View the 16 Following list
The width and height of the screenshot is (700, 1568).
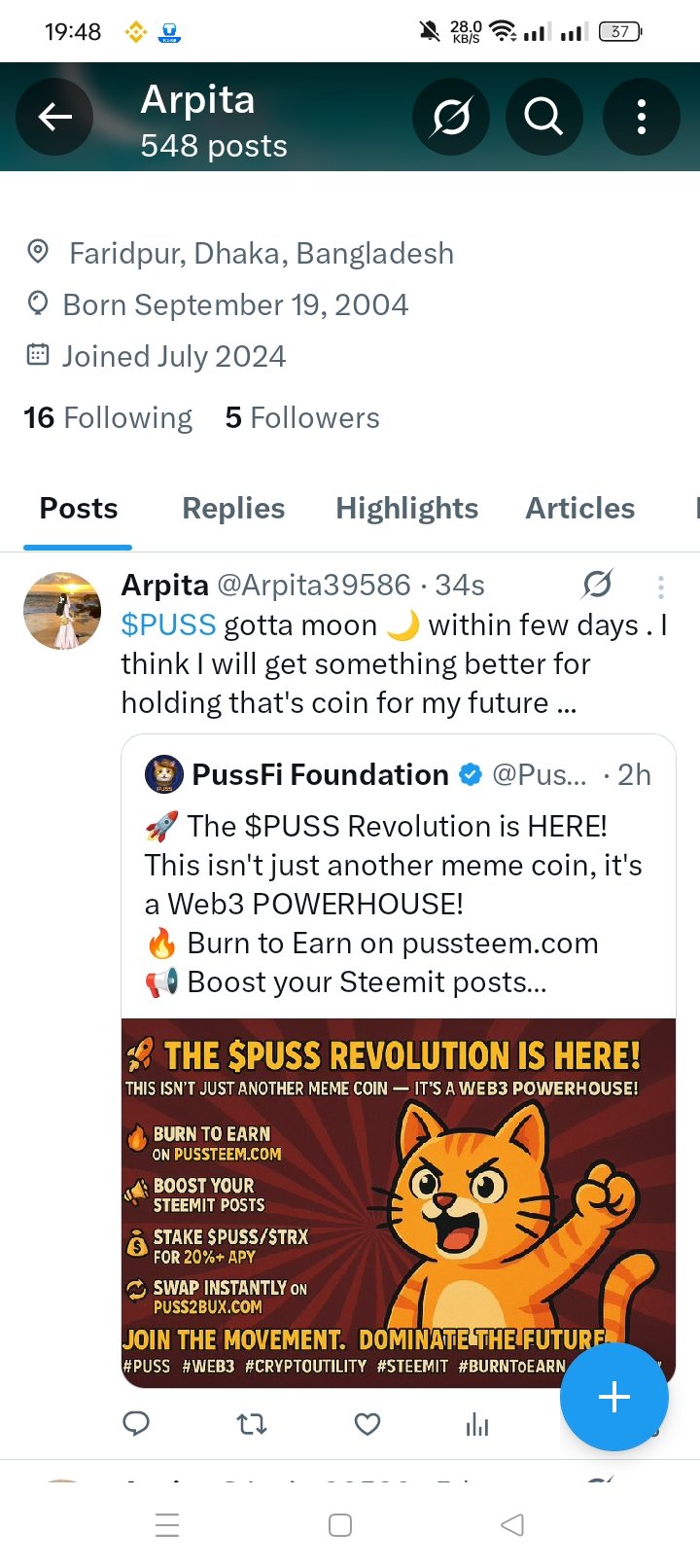click(x=108, y=418)
